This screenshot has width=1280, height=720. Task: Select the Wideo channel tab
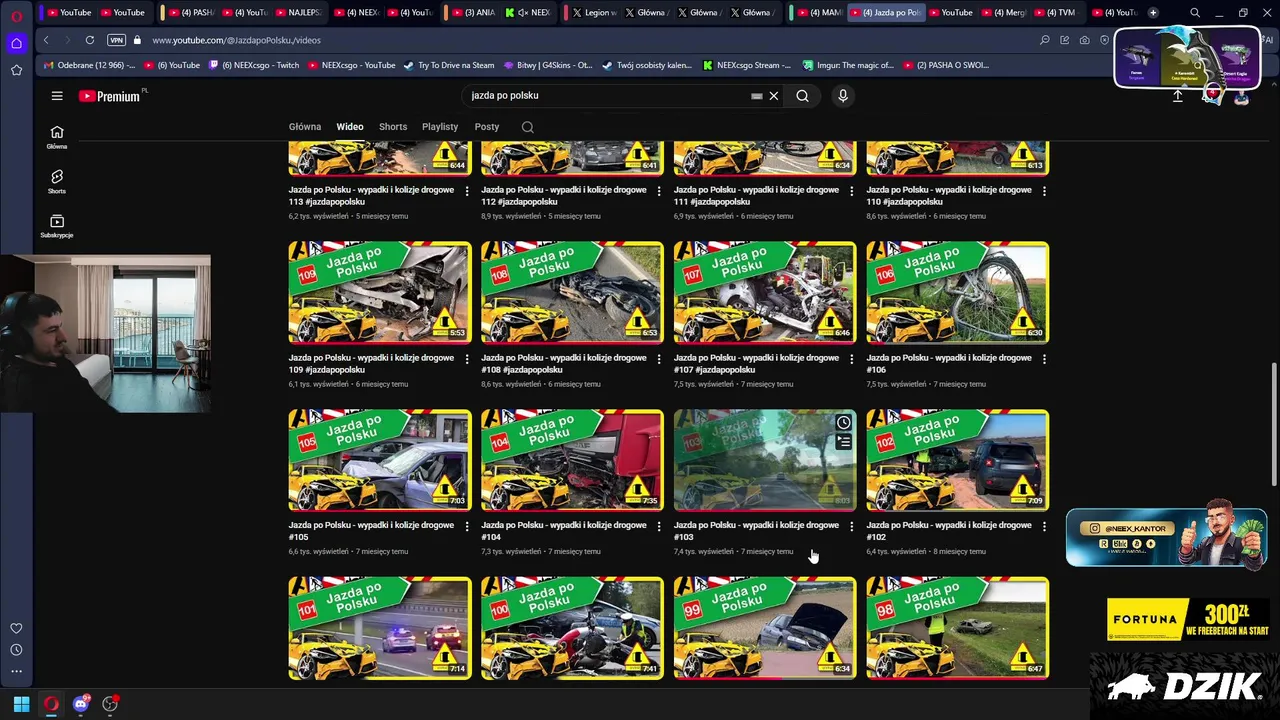coord(350,127)
